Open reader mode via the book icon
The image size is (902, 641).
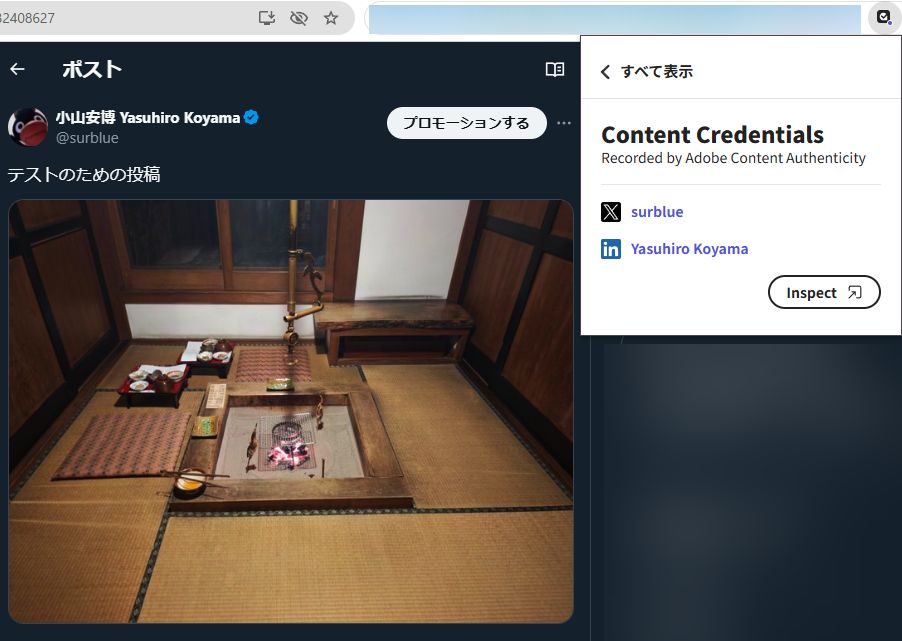pyautogui.click(x=554, y=69)
